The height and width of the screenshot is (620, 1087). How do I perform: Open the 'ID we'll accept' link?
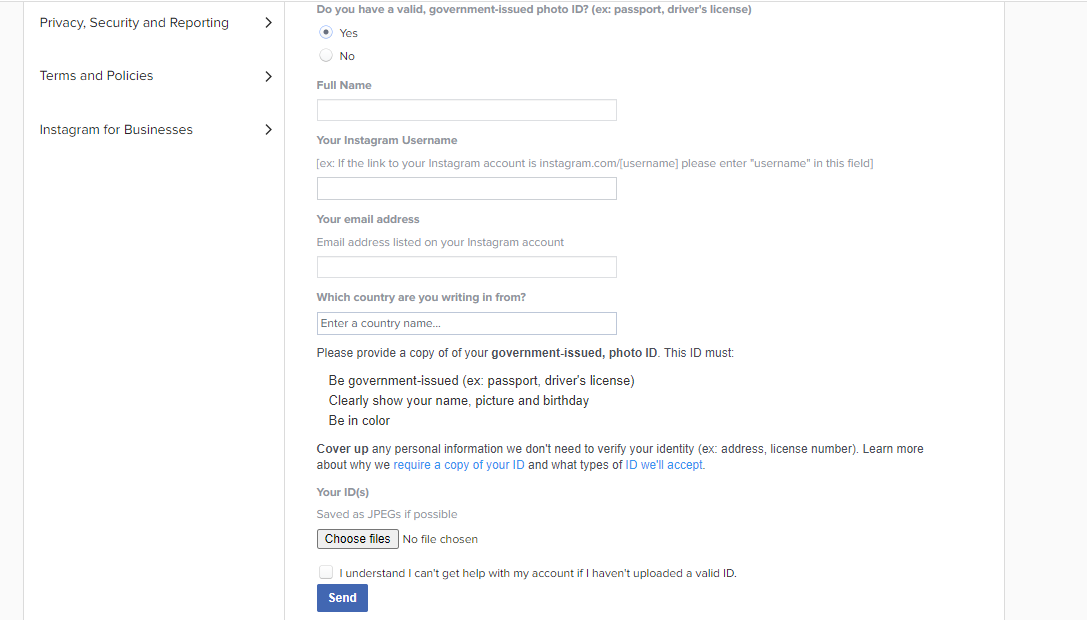664,465
